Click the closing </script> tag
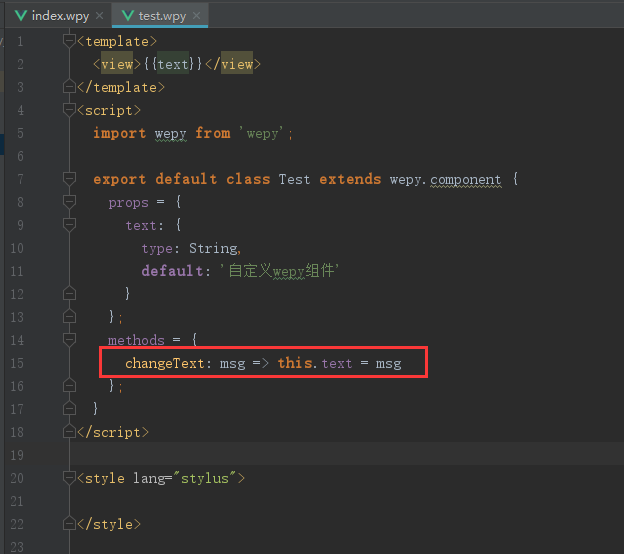This screenshot has width=624, height=554. (113, 432)
